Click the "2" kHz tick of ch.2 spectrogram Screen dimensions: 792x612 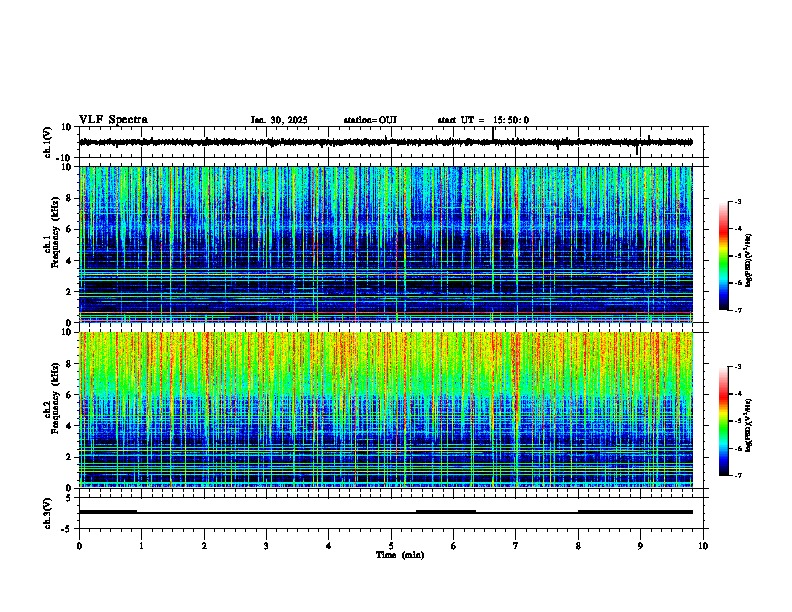coord(70,457)
